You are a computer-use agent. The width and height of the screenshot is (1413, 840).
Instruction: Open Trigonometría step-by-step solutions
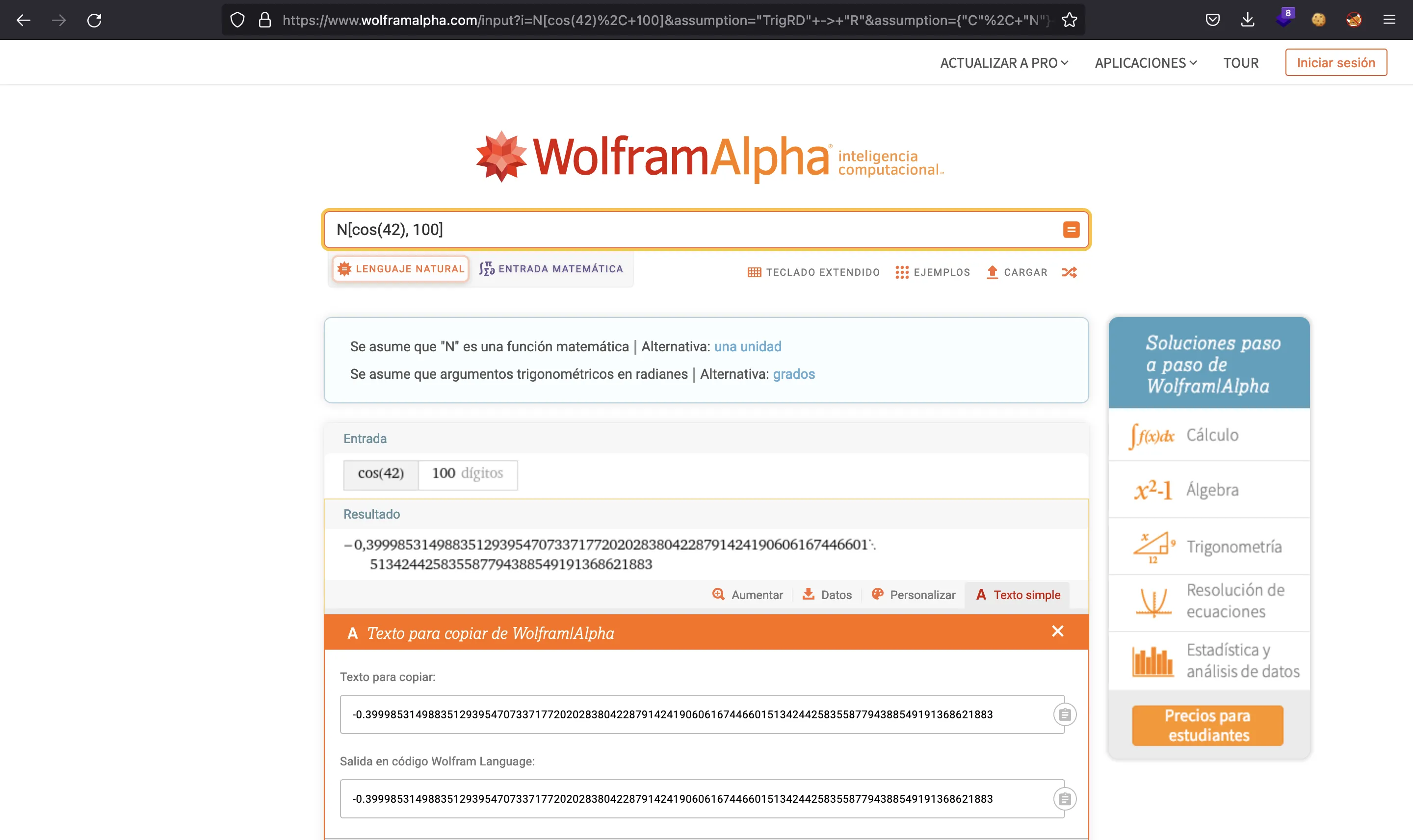tap(1209, 546)
